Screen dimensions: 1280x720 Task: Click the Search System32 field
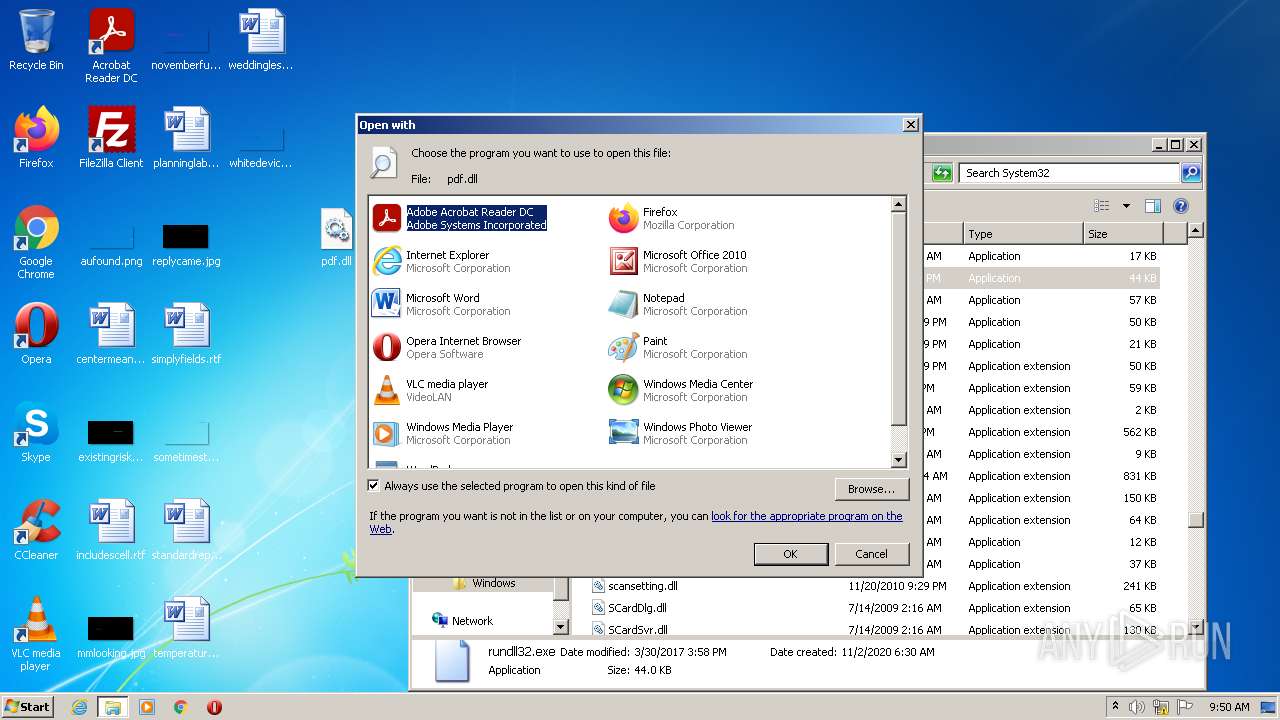pos(1068,173)
